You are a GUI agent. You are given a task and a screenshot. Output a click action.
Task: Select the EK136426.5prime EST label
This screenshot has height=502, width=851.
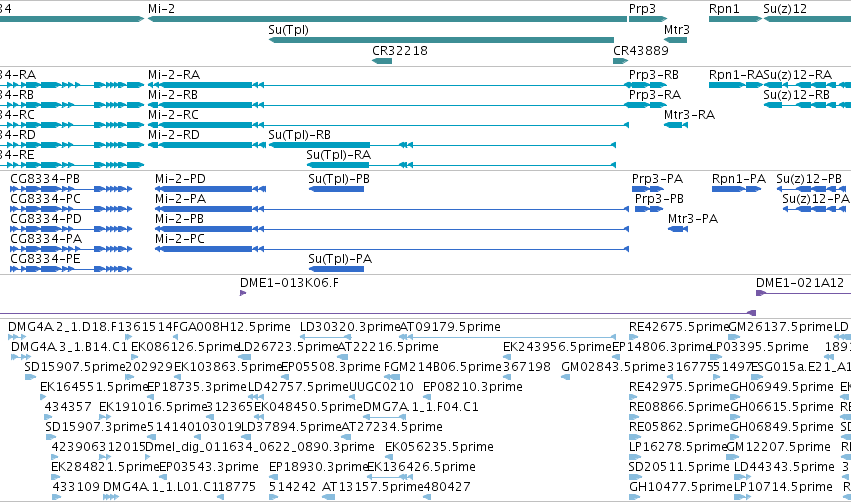point(422,467)
